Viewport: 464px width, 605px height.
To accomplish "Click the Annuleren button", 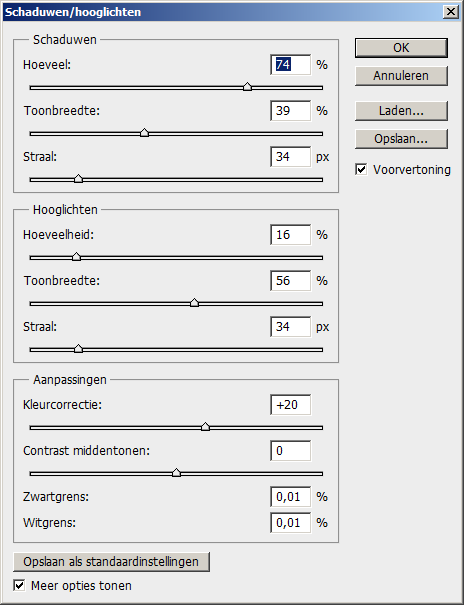I will click(x=401, y=76).
